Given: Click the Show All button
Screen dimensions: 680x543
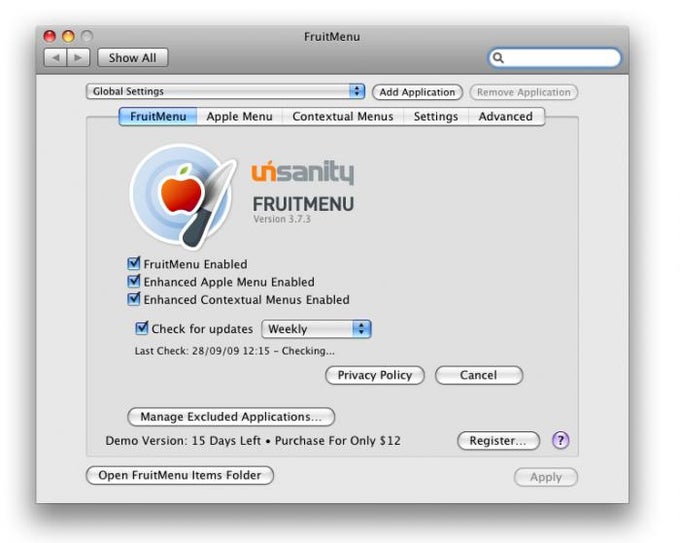Looking at the screenshot, I should [x=133, y=58].
